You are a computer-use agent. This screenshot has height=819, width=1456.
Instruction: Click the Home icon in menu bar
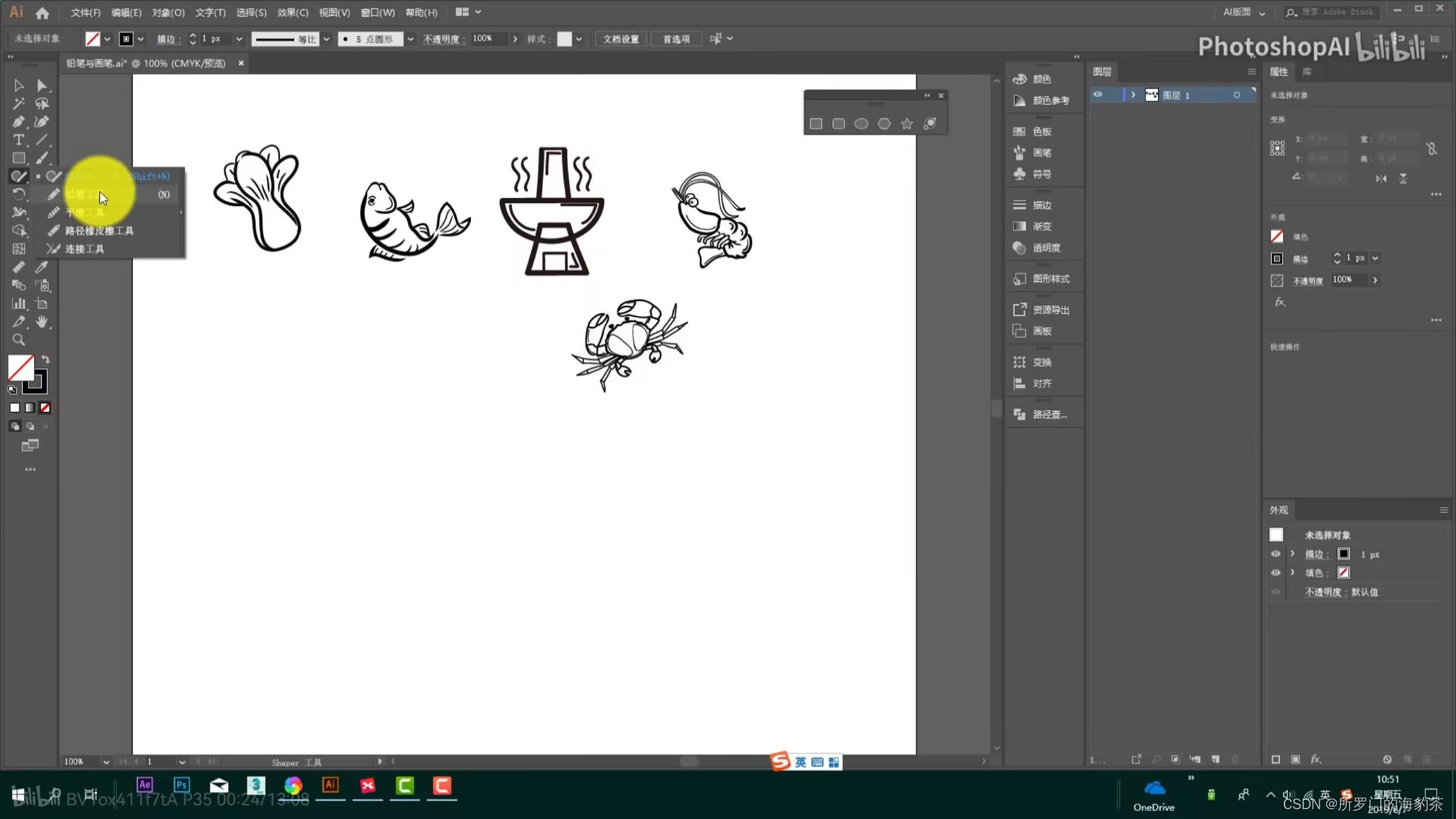point(42,13)
